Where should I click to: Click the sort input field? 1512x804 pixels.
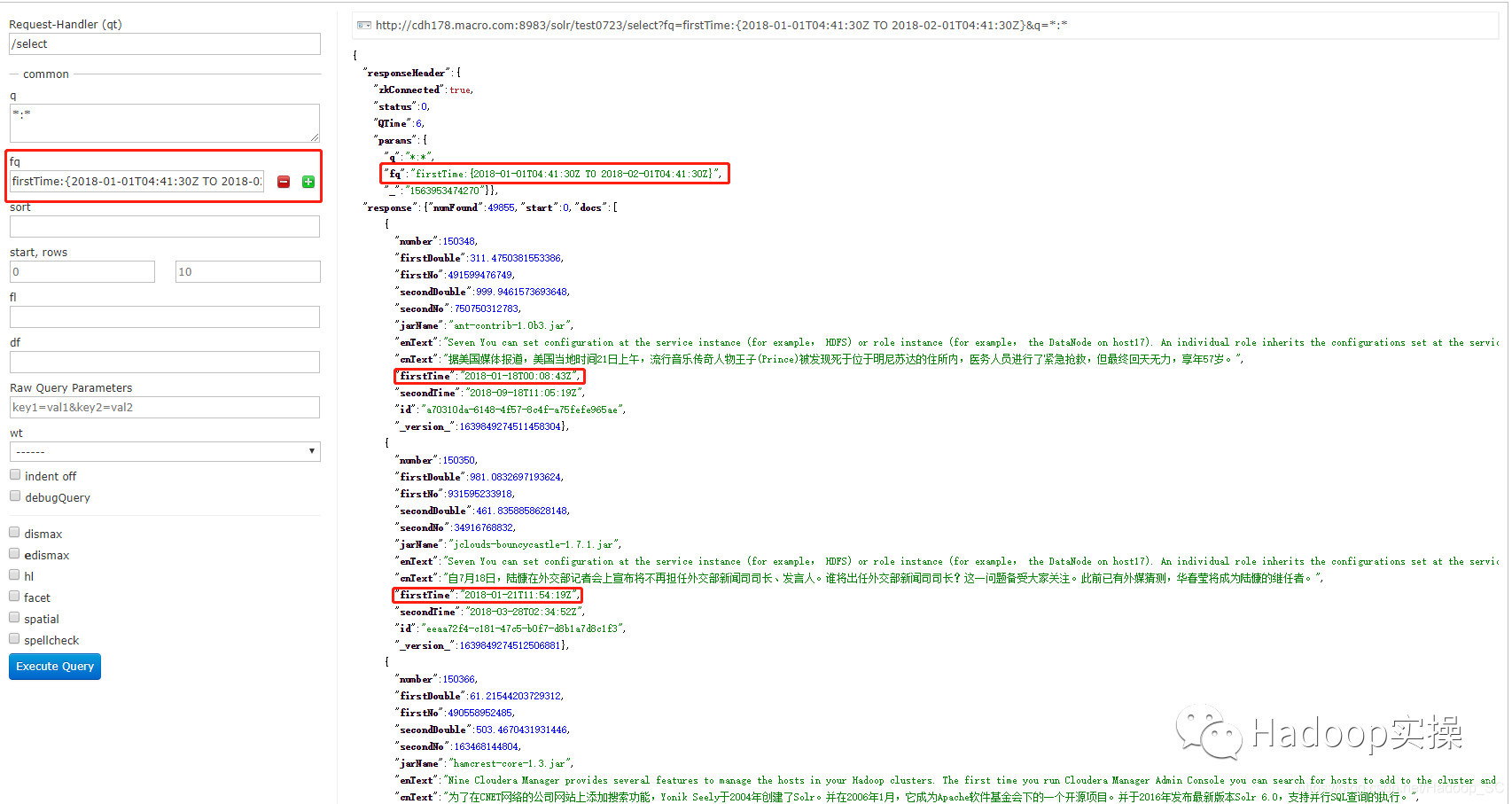[165, 227]
